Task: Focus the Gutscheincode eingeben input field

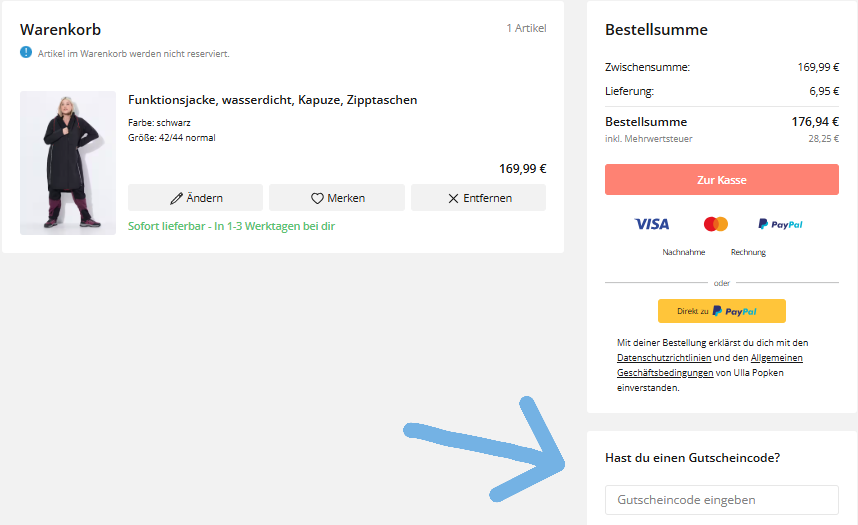Action: 721,499
